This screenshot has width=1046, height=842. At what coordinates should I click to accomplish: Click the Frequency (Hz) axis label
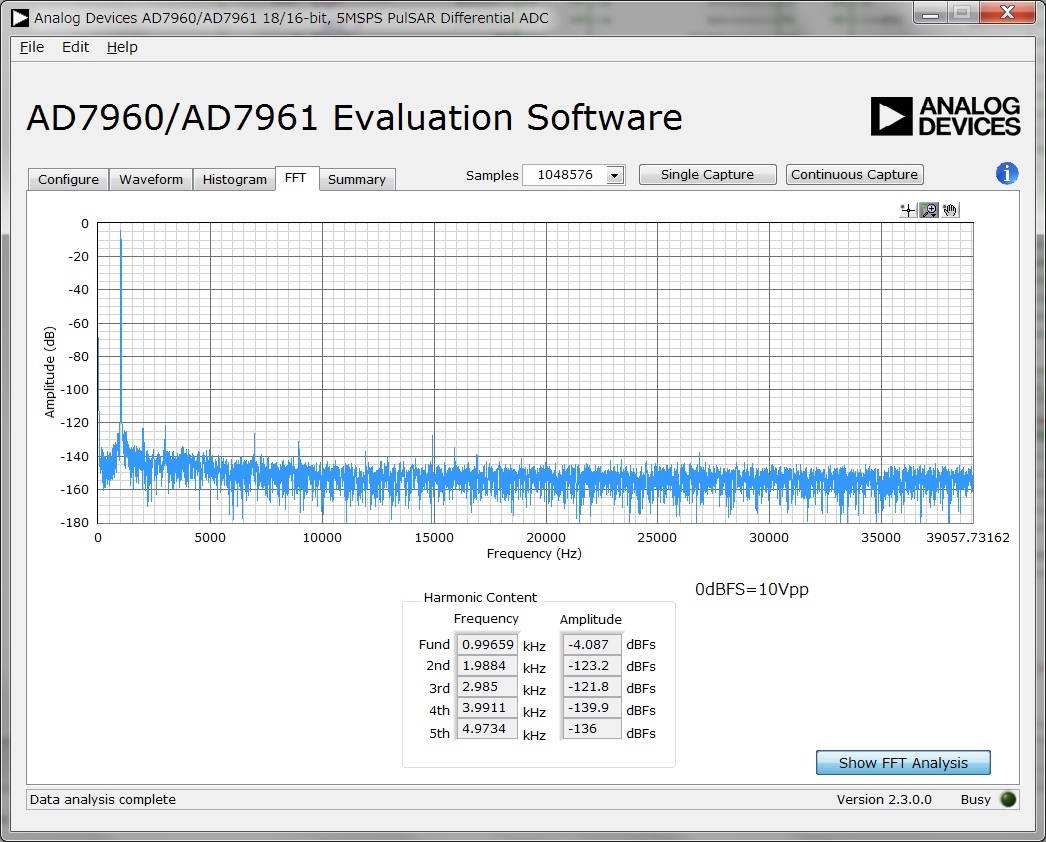coord(534,554)
